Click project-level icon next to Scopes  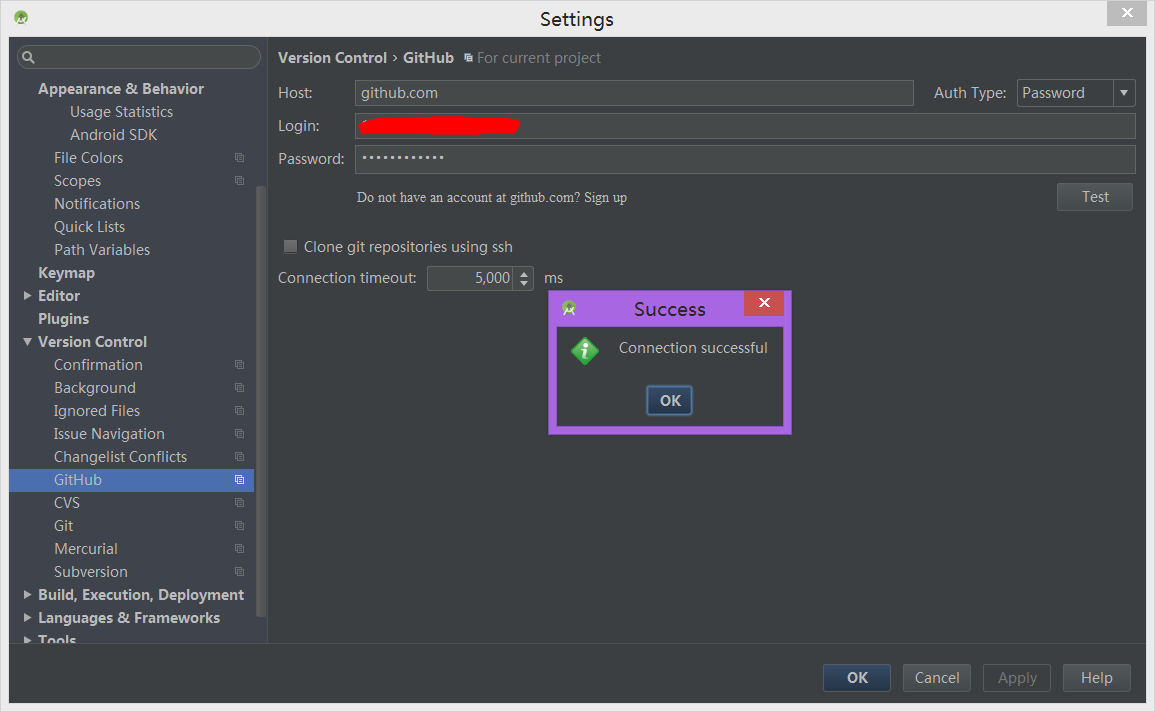(x=239, y=180)
